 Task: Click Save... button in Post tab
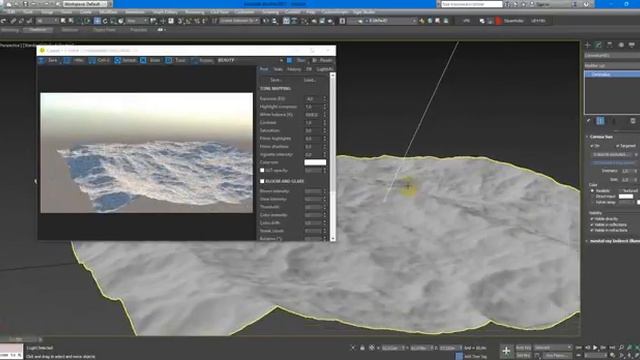[276, 80]
